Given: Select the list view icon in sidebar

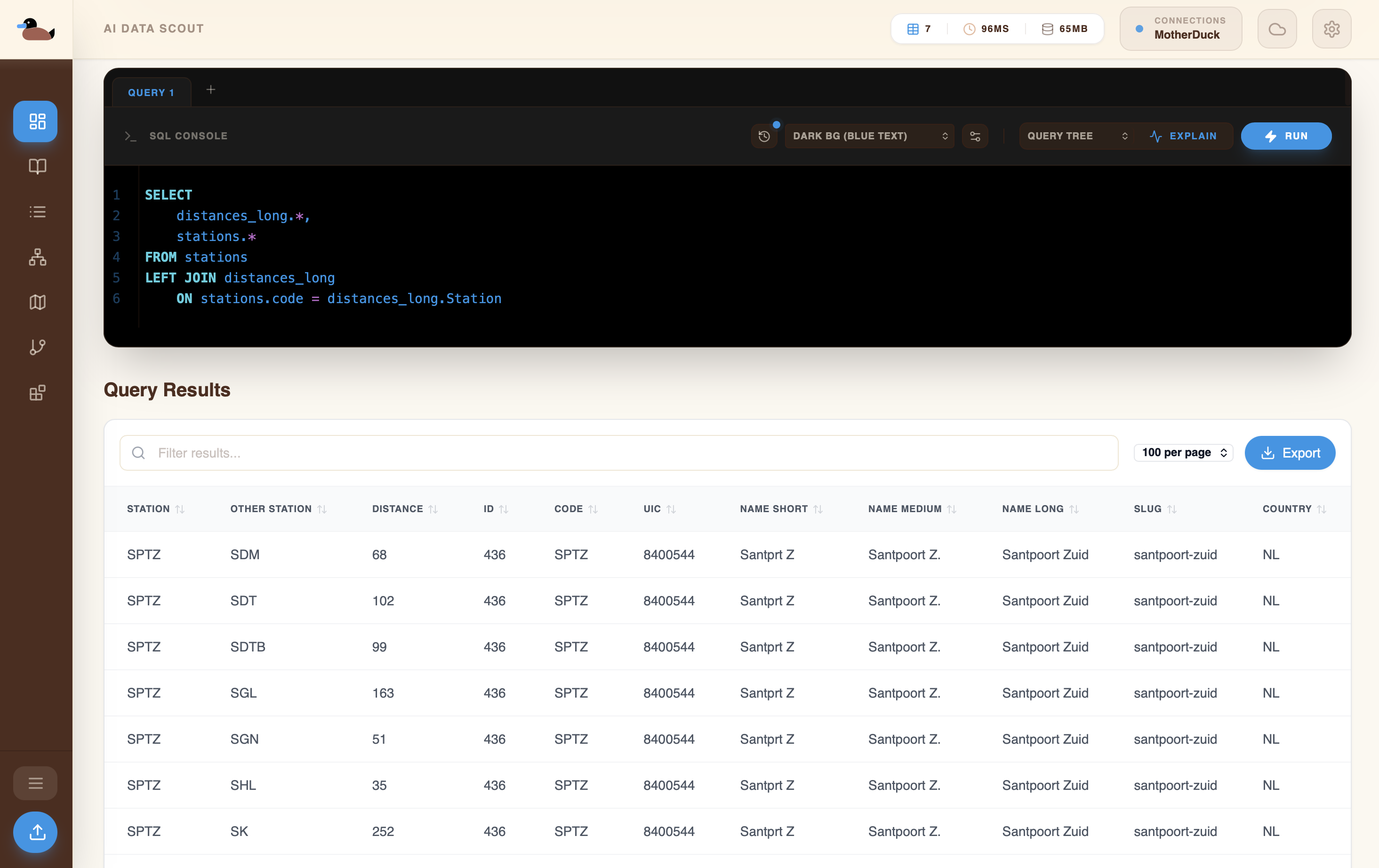Looking at the screenshot, I should [37, 211].
